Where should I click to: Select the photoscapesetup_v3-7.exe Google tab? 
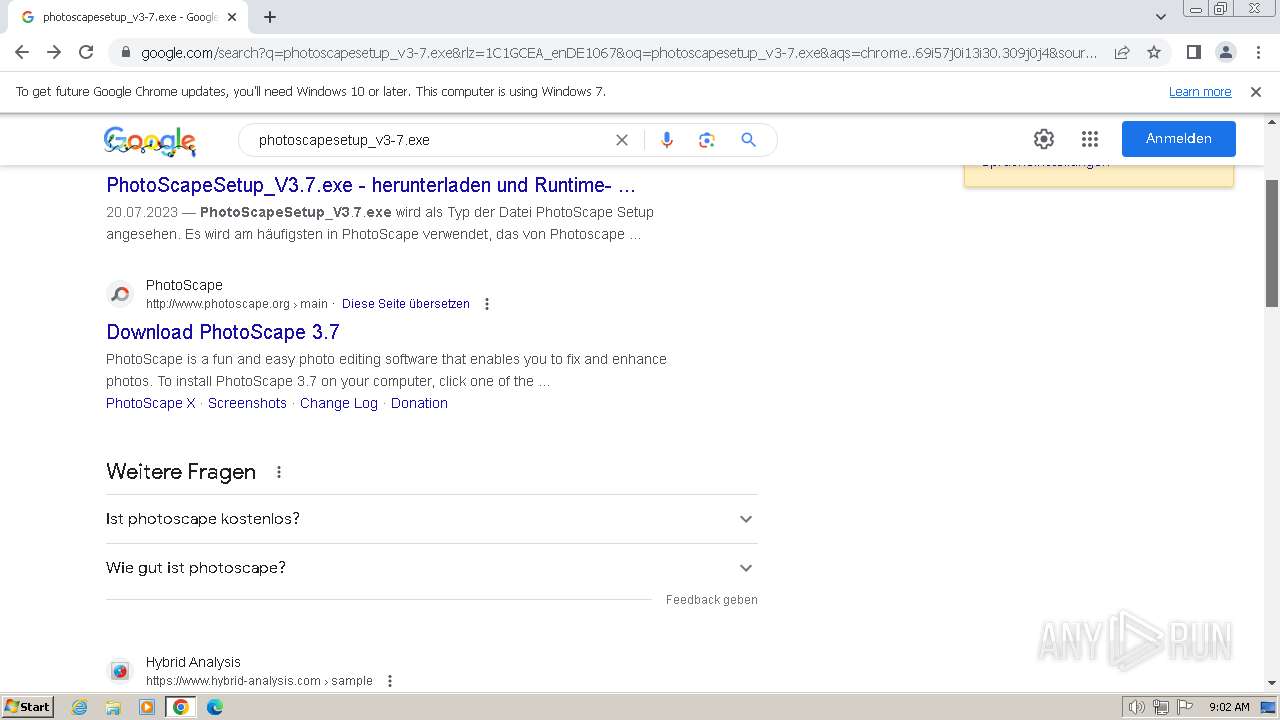pyautogui.click(x=130, y=17)
